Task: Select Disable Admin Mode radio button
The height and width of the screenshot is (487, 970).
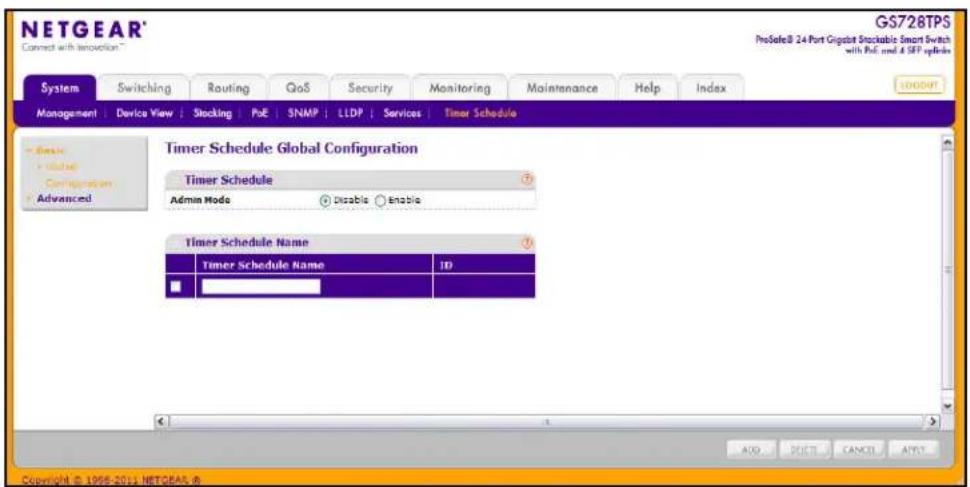Action: [325, 200]
